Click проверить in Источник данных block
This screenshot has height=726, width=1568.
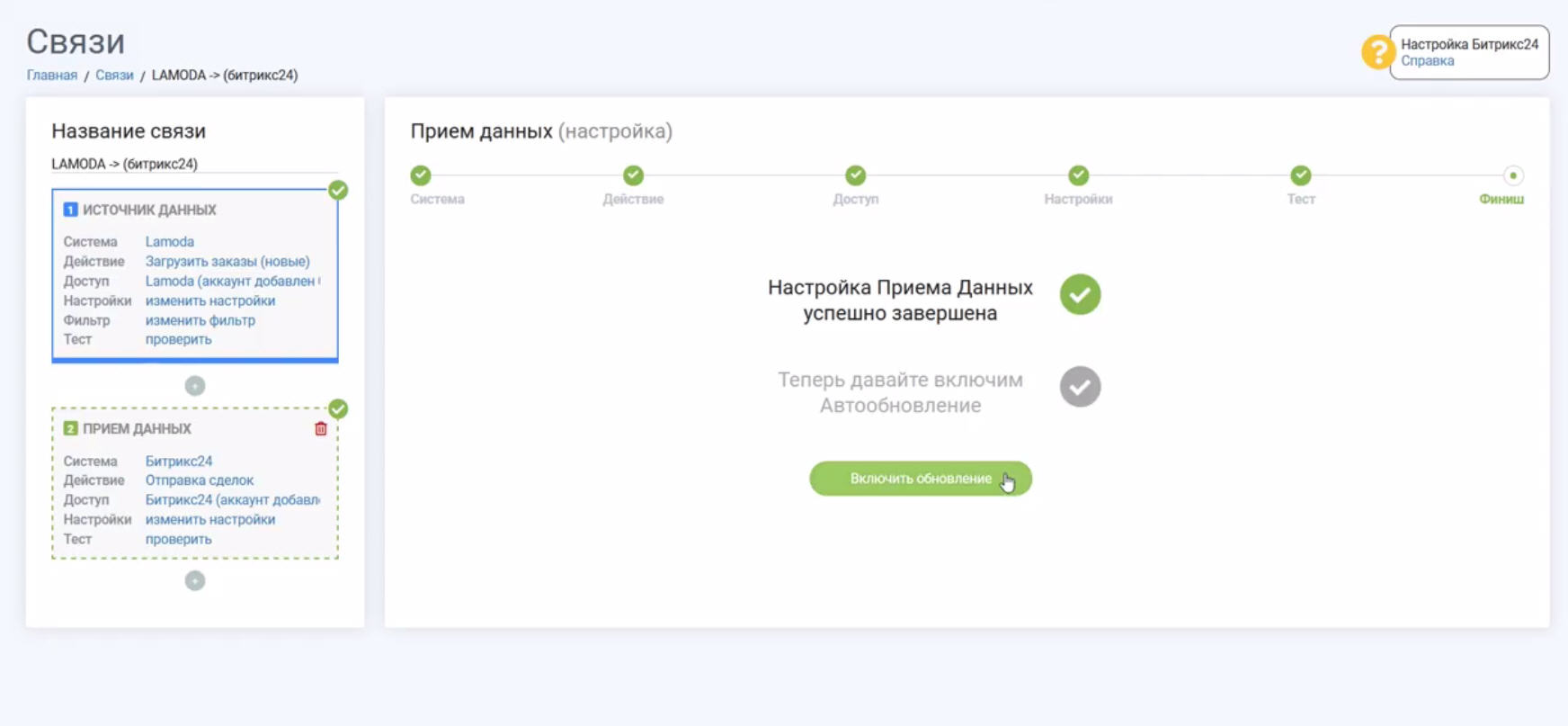[x=179, y=340]
